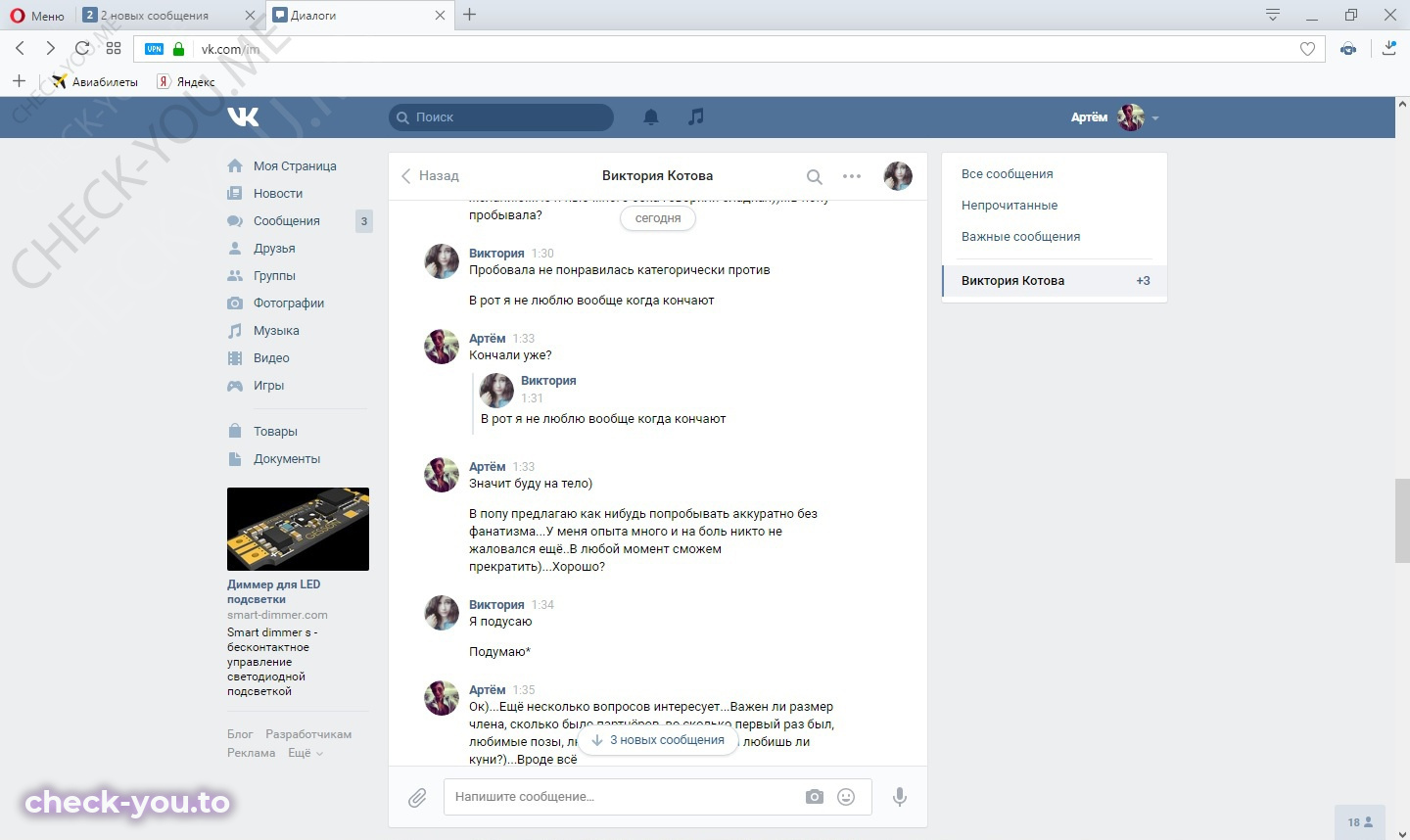The height and width of the screenshot is (840, 1410).
Task: Record a voice message with microphone icon
Action: click(x=900, y=797)
